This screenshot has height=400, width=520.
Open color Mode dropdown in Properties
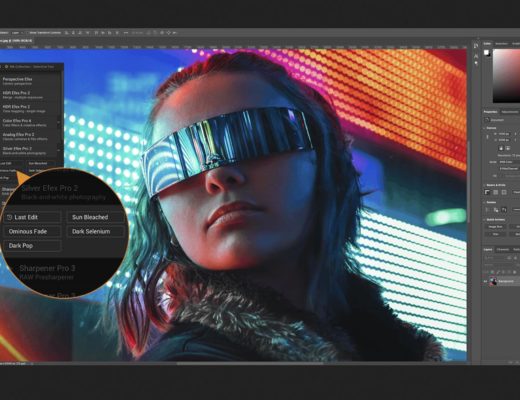pyautogui.click(x=509, y=162)
